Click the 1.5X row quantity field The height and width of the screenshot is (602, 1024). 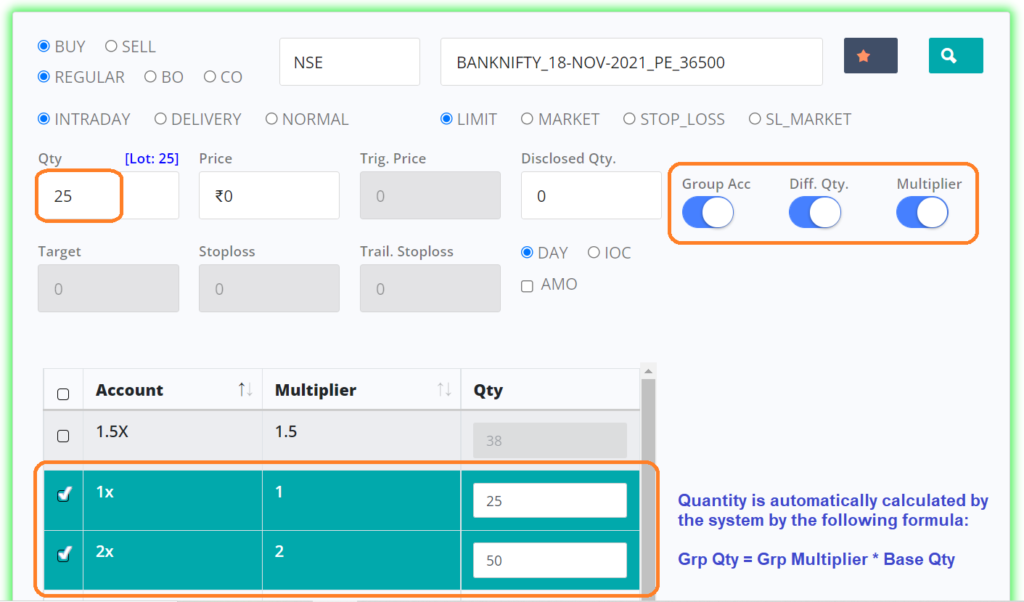point(550,441)
